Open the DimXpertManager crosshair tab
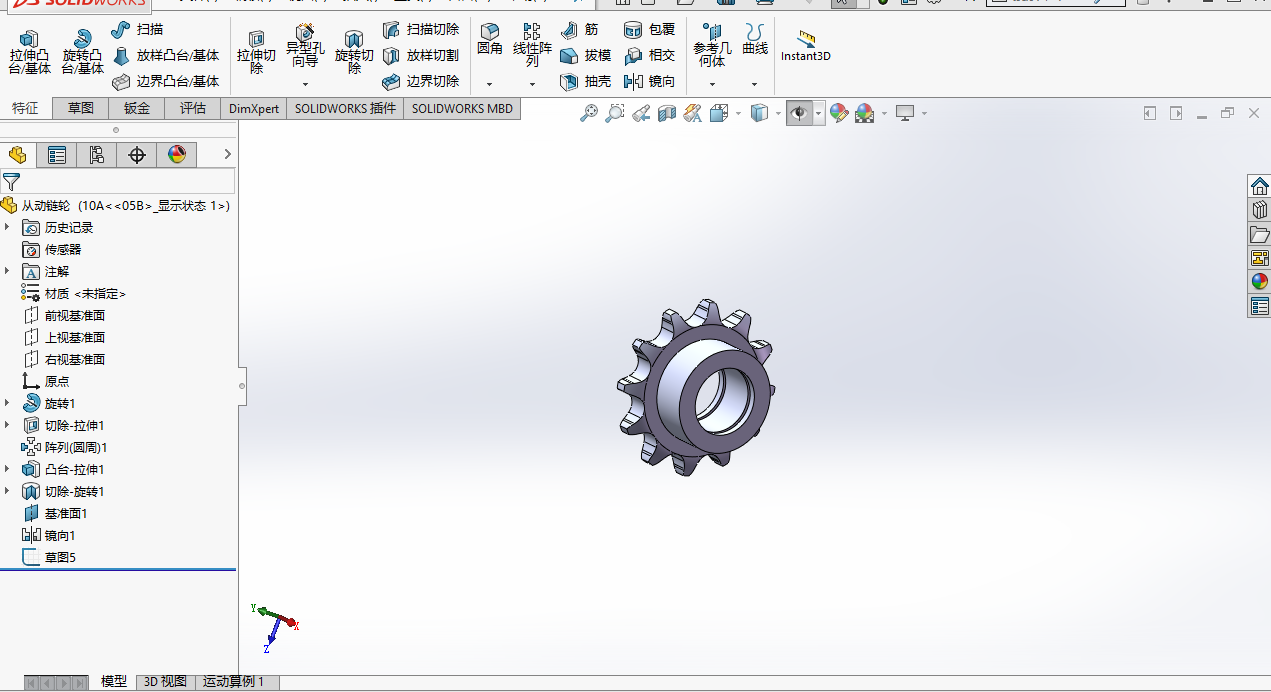 (x=137, y=155)
